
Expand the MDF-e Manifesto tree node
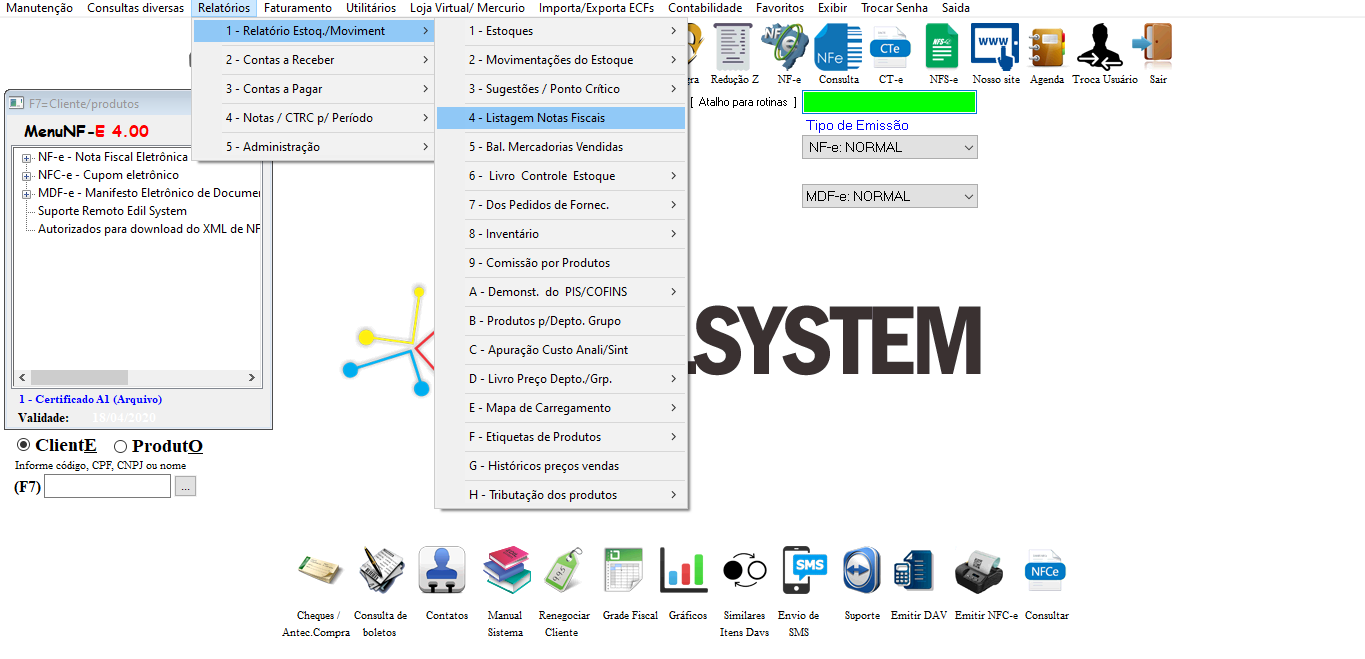27,194
